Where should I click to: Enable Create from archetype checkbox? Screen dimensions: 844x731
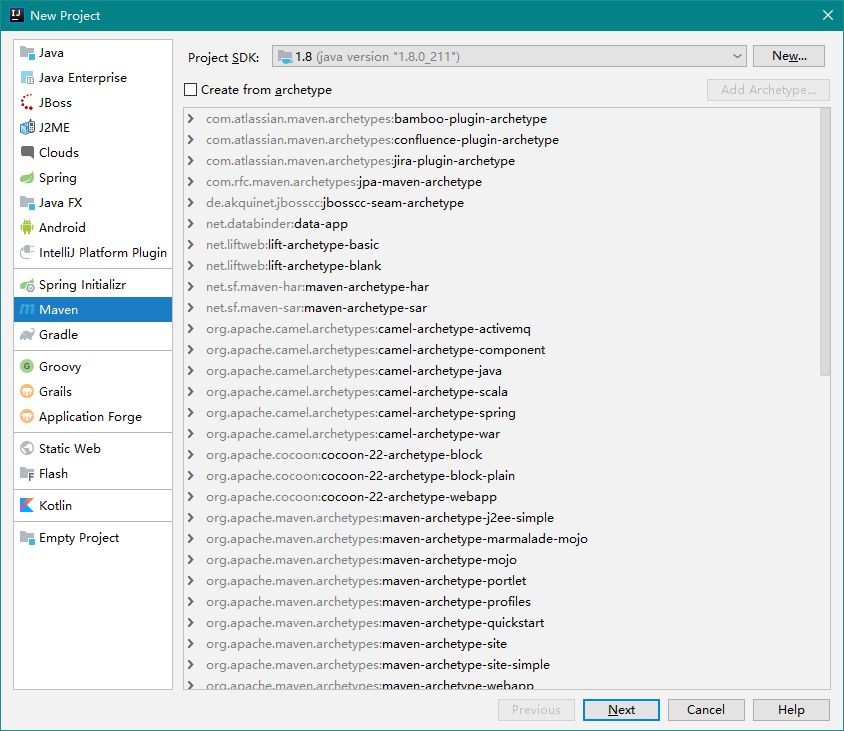pyautogui.click(x=191, y=90)
